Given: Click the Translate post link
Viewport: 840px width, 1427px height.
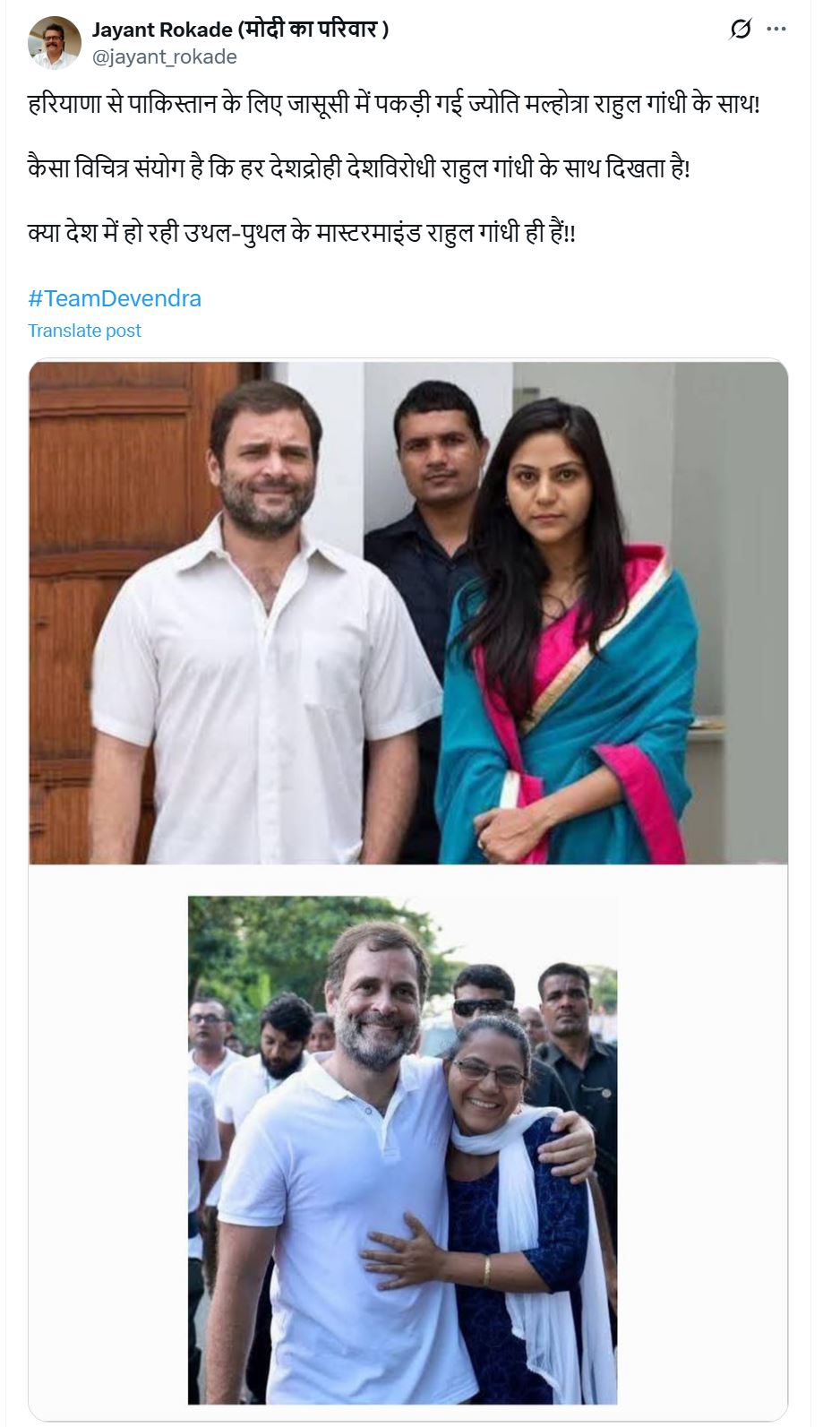Looking at the screenshot, I should (84, 331).
